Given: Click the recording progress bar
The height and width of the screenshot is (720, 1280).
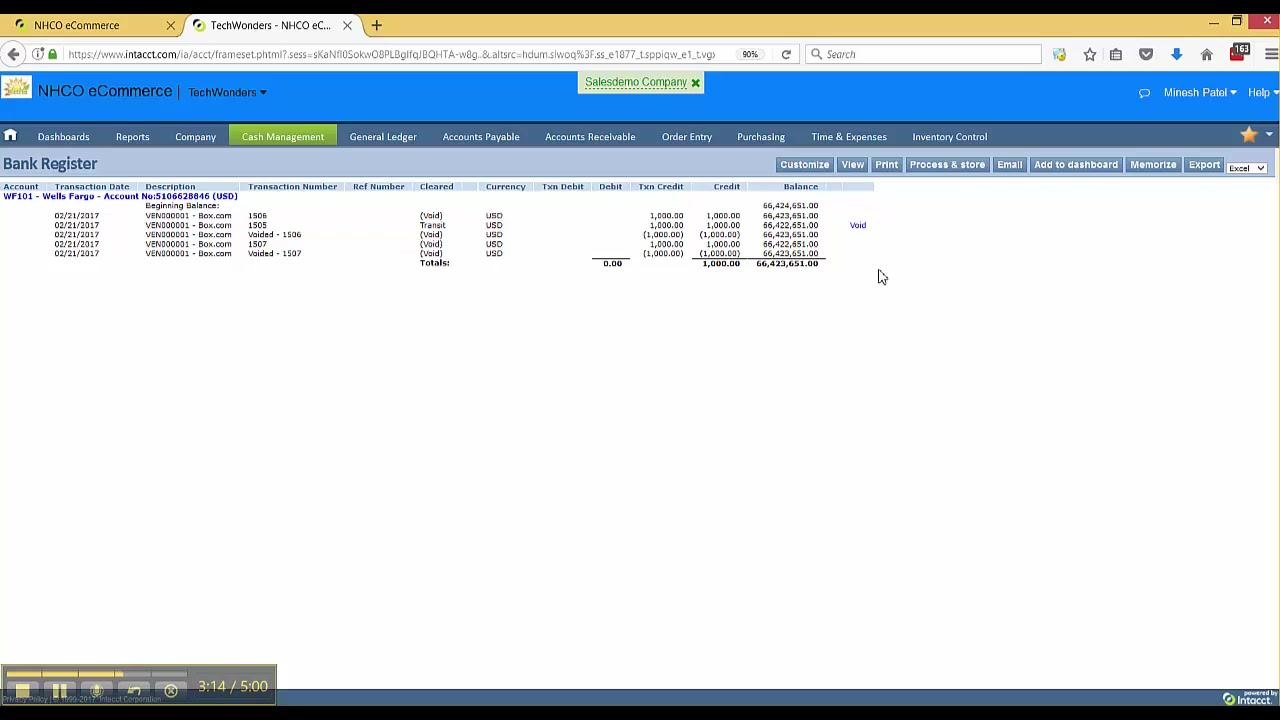Looking at the screenshot, I should [x=96, y=673].
